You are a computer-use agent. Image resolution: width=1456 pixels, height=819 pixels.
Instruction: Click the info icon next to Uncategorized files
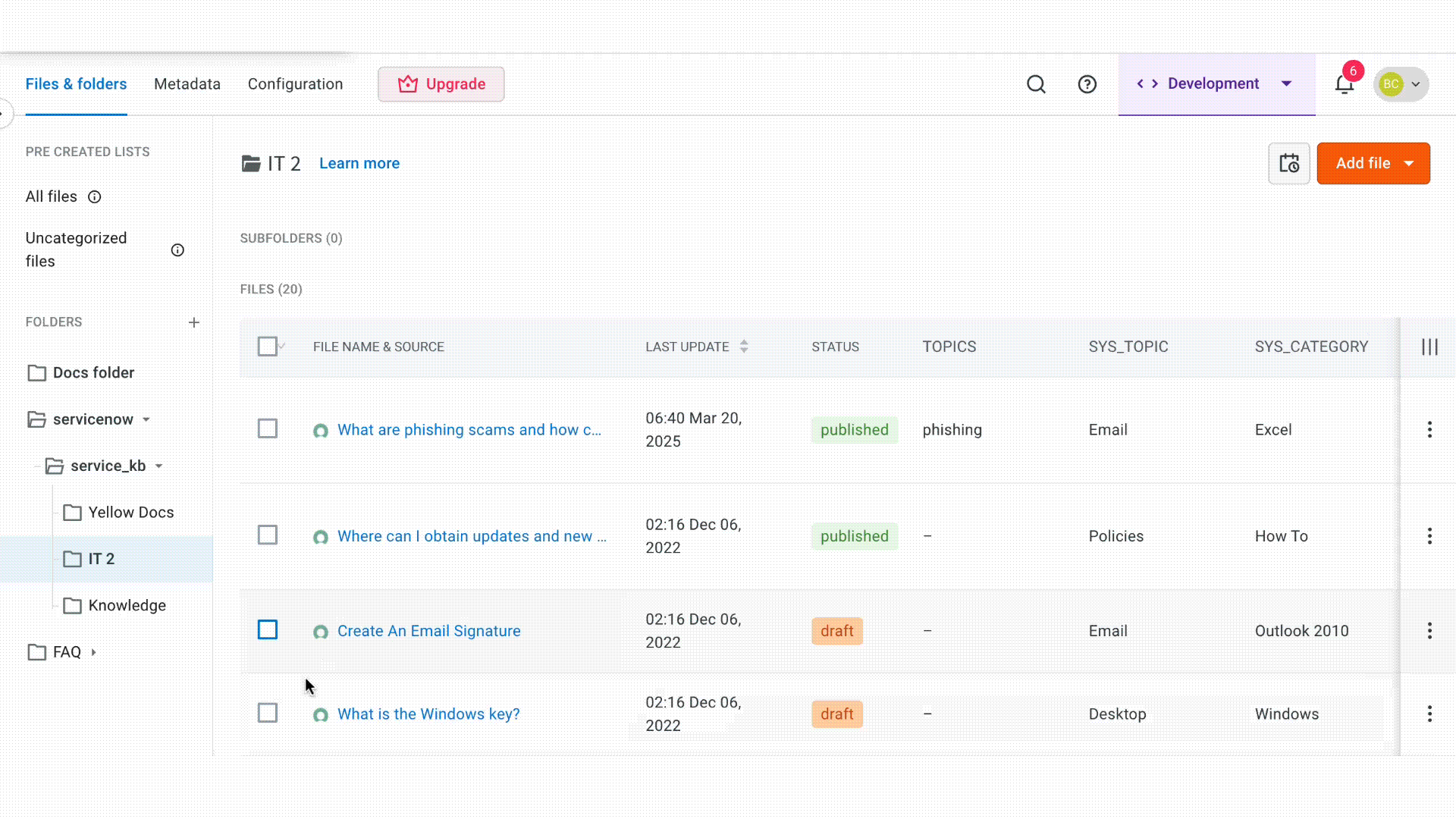point(177,249)
